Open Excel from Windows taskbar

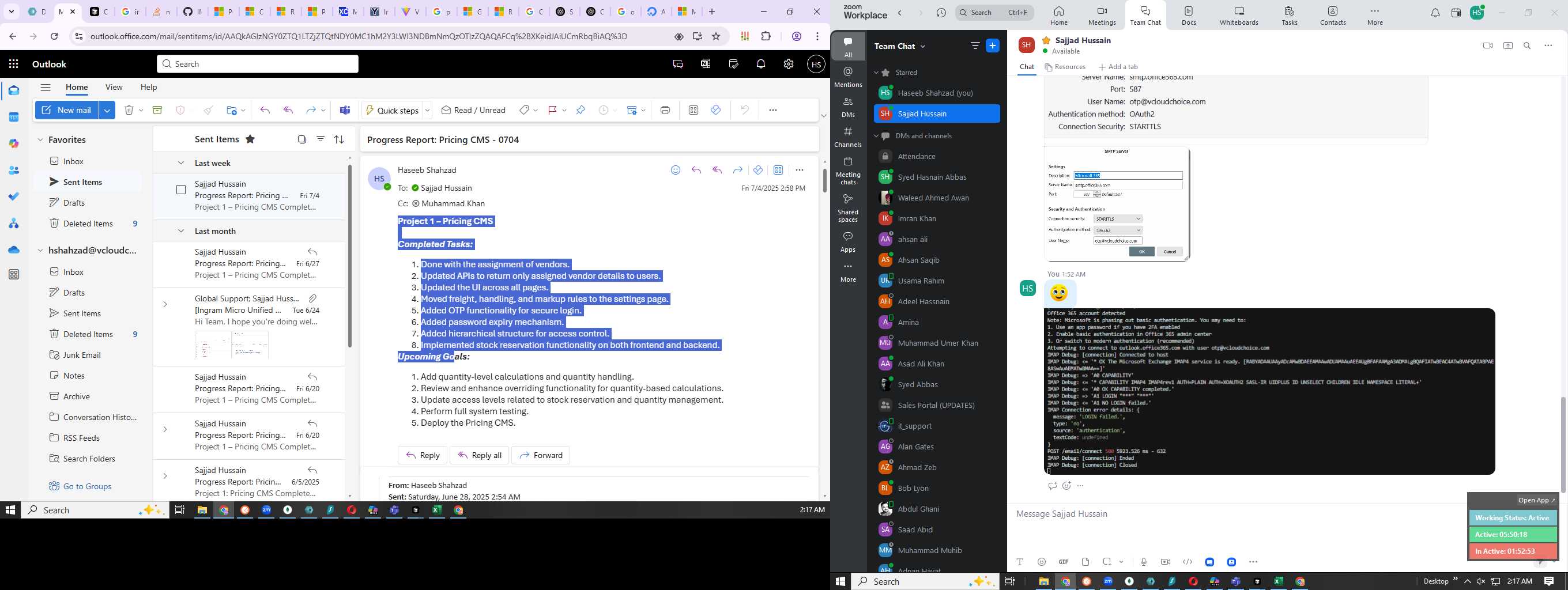1278,581
